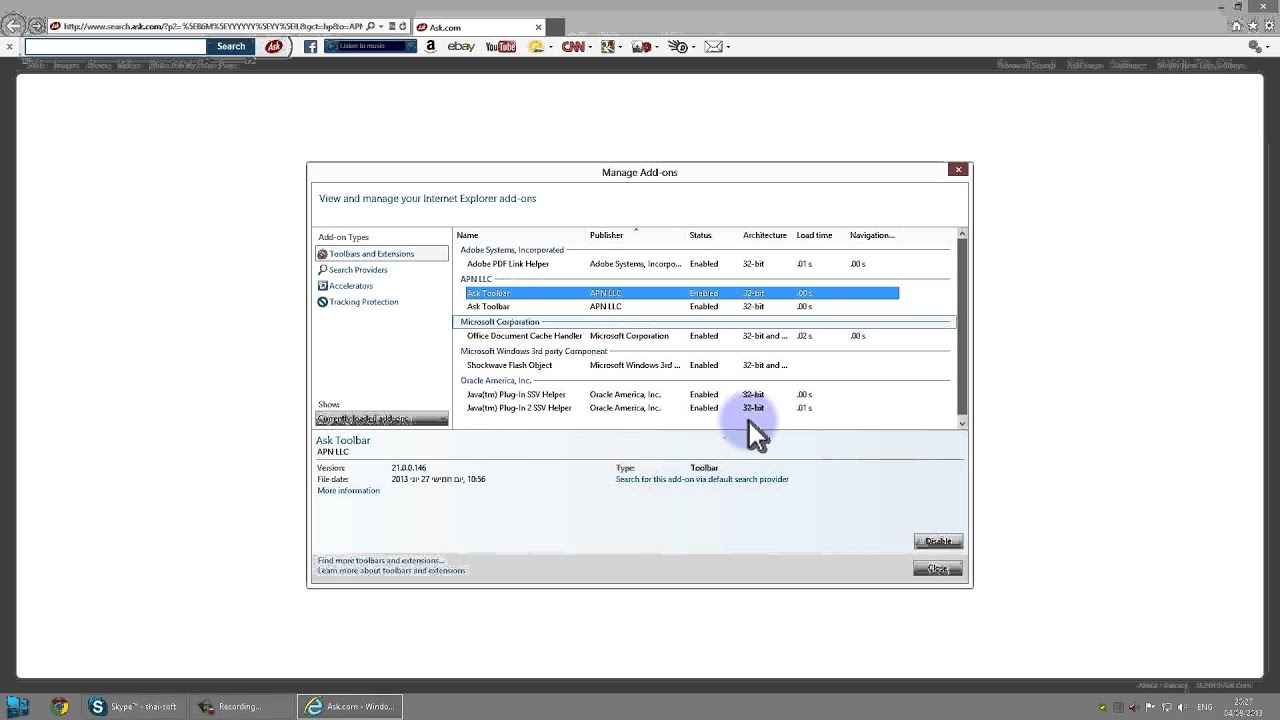Viewport: 1280px width, 720px height.
Task: Click the hand-shaped icon on Ask toolbar
Action: [678, 46]
